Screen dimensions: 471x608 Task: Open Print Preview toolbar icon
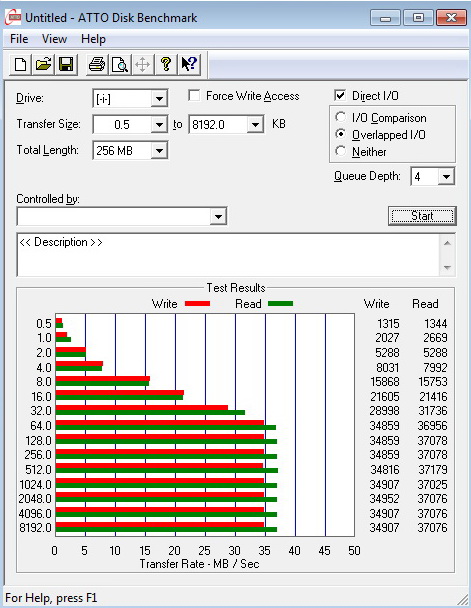[x=120, y=64]
